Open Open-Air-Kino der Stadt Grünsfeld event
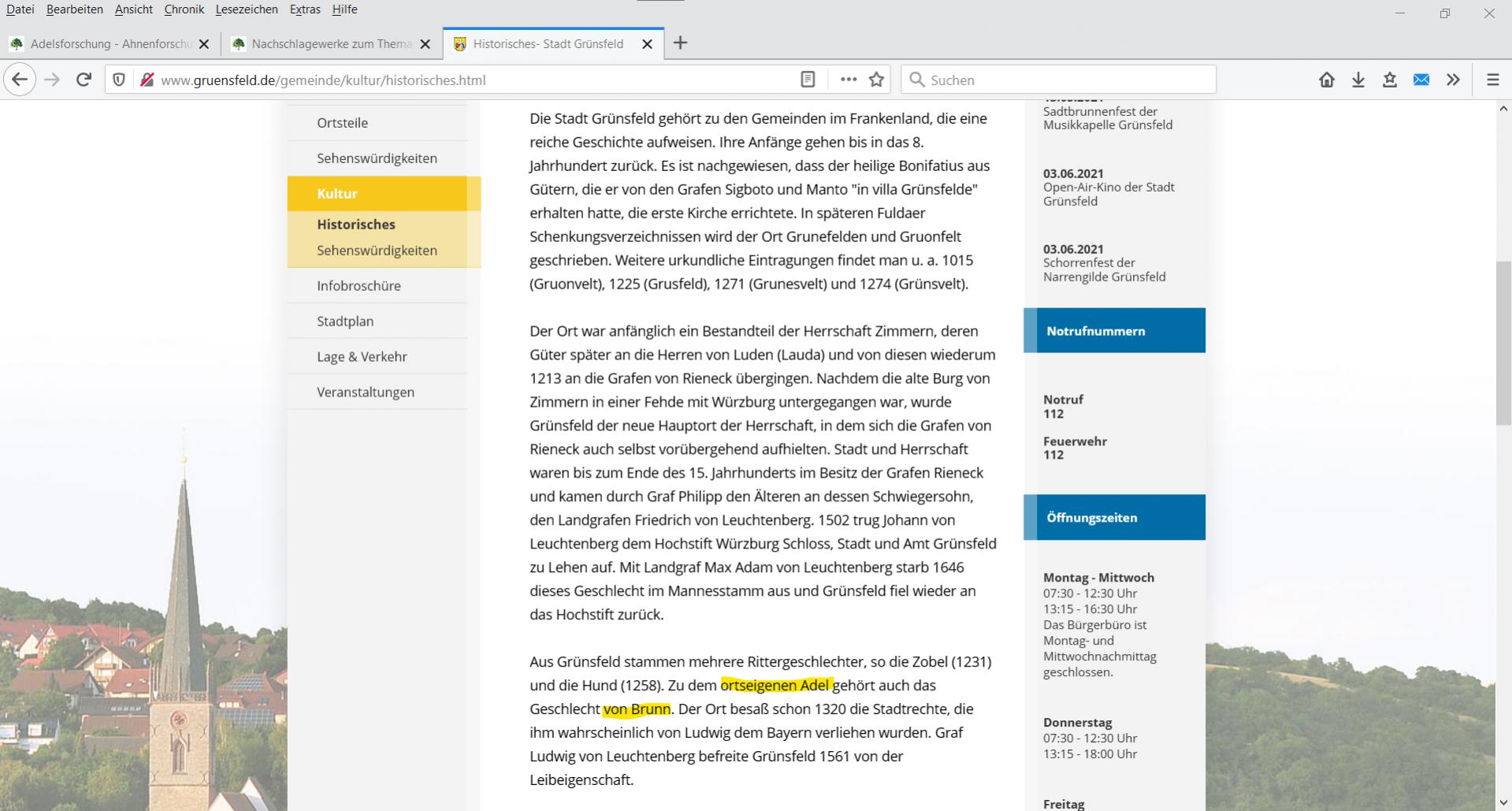 point(1109,194)
